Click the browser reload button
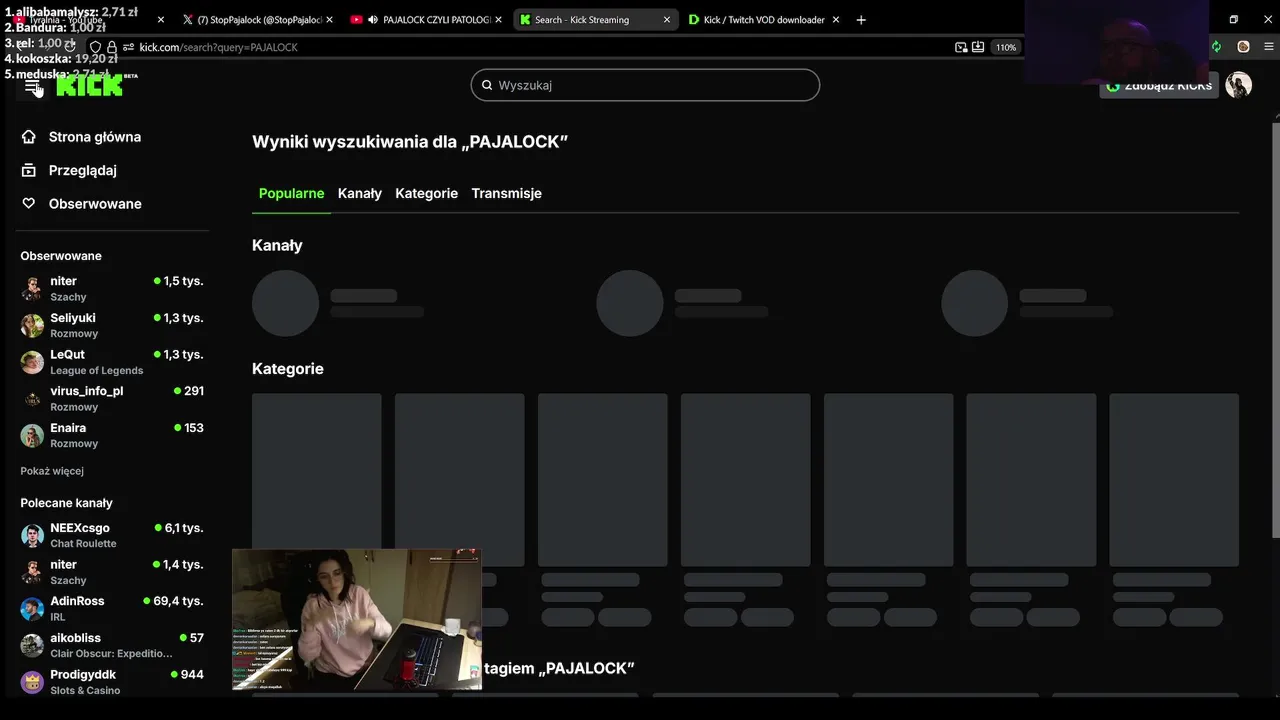Viewport: 1280px width, 720px height. [x=70, y=47]
